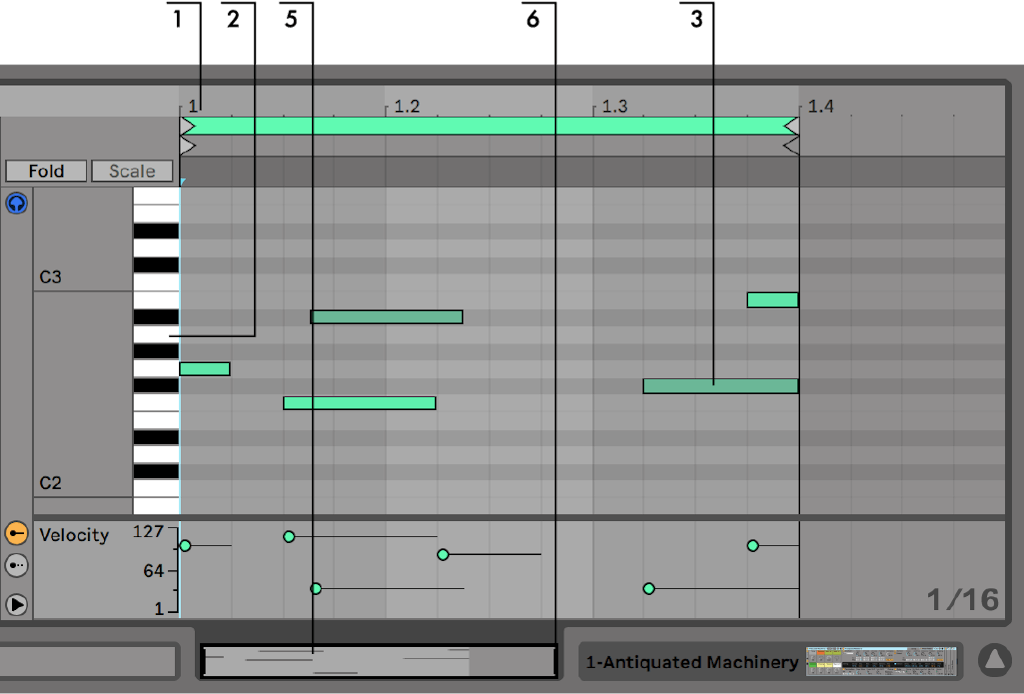Toggle Fold mode on
This screenshot has height=694, width=1024.
(45, 170)
